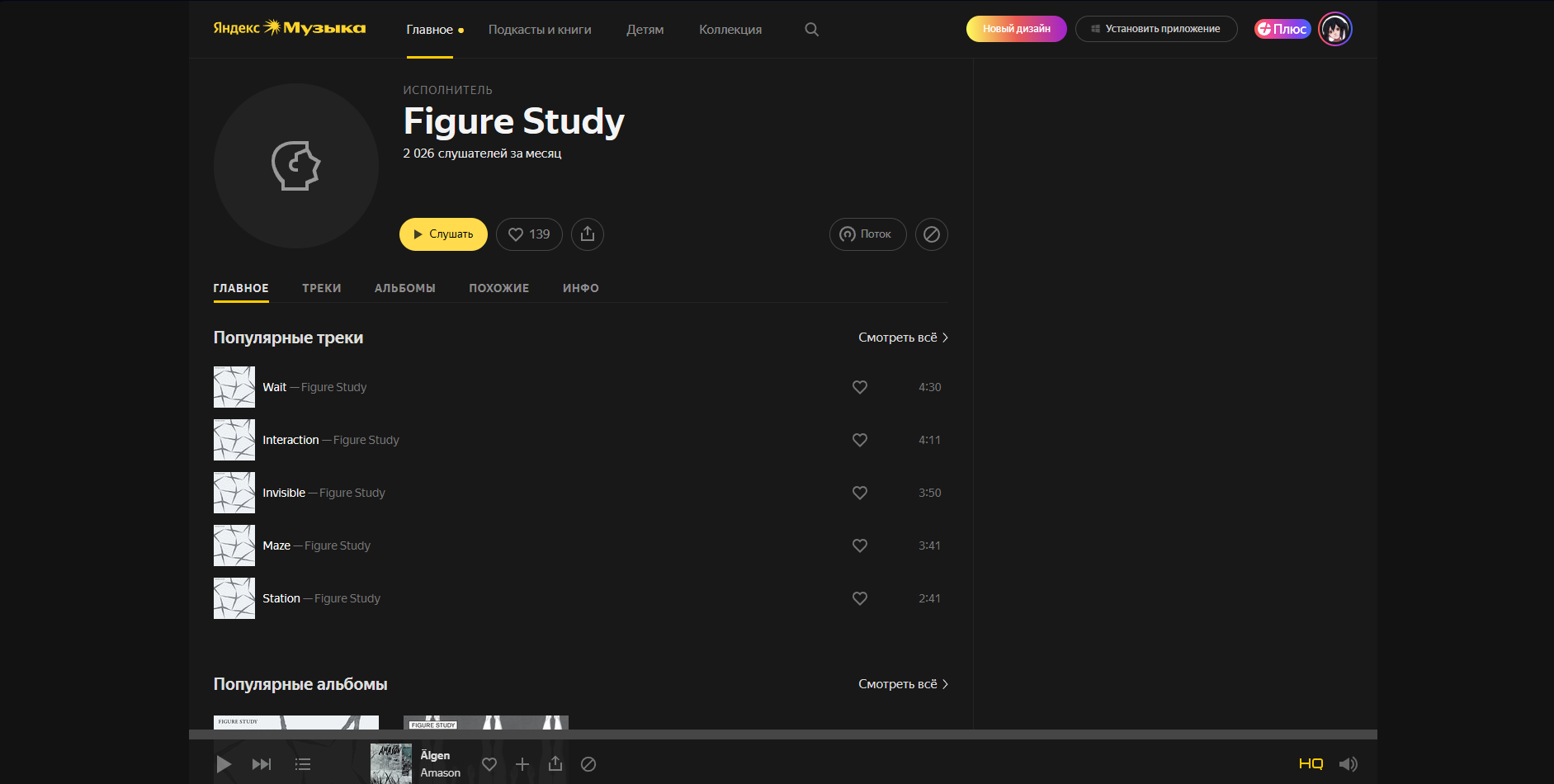Click the Maze track cover thumbnail

click(234, 545)
